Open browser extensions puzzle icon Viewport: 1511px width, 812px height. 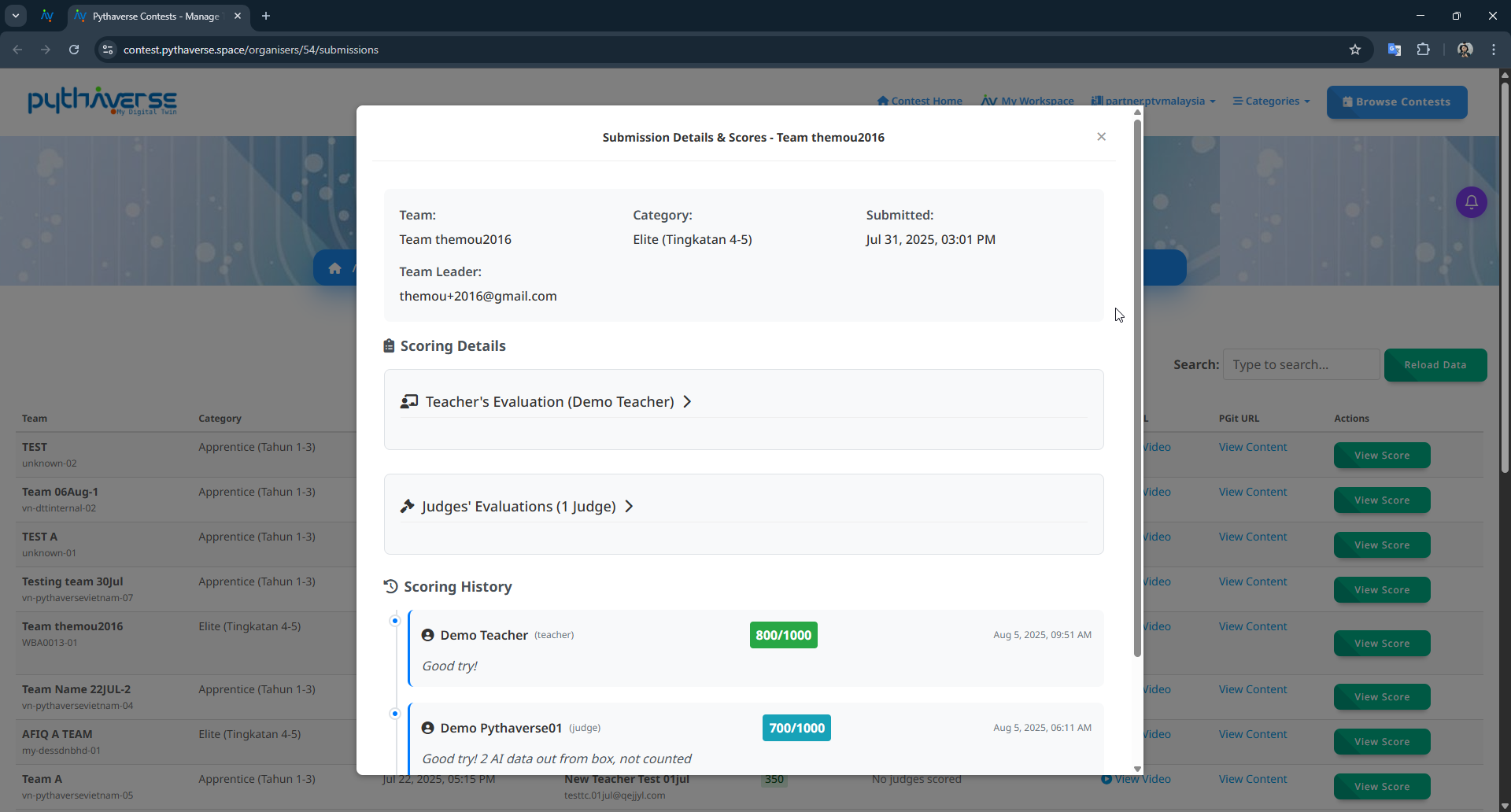point(1423,50)
